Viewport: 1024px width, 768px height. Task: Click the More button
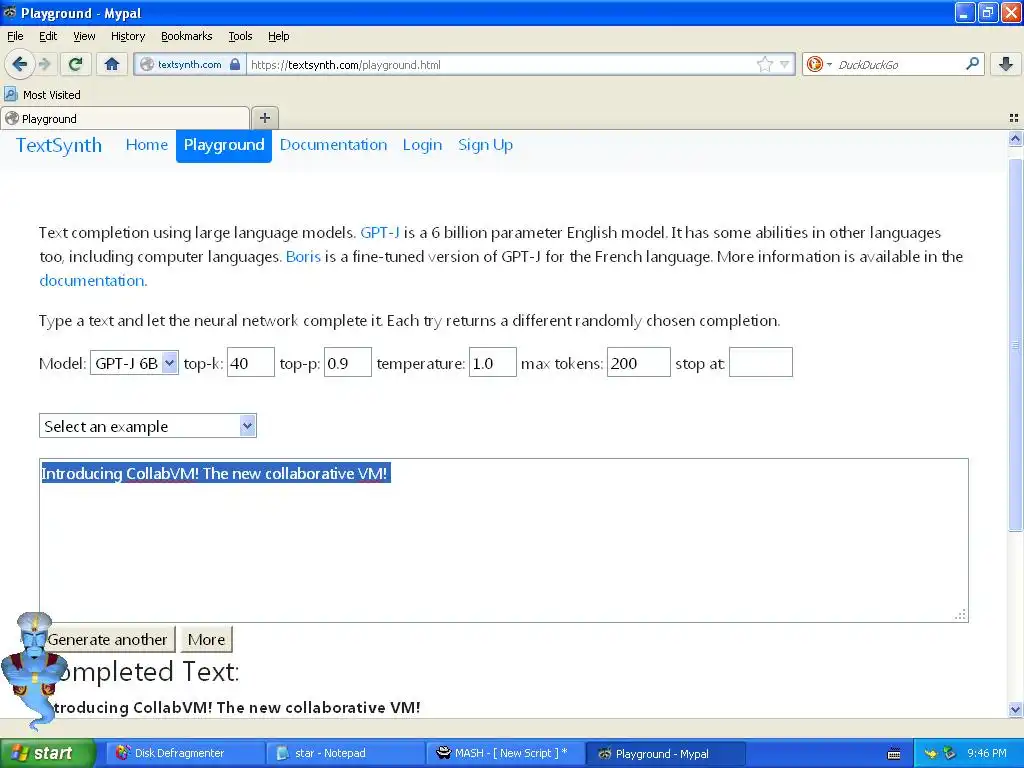[x=206, y=639]
